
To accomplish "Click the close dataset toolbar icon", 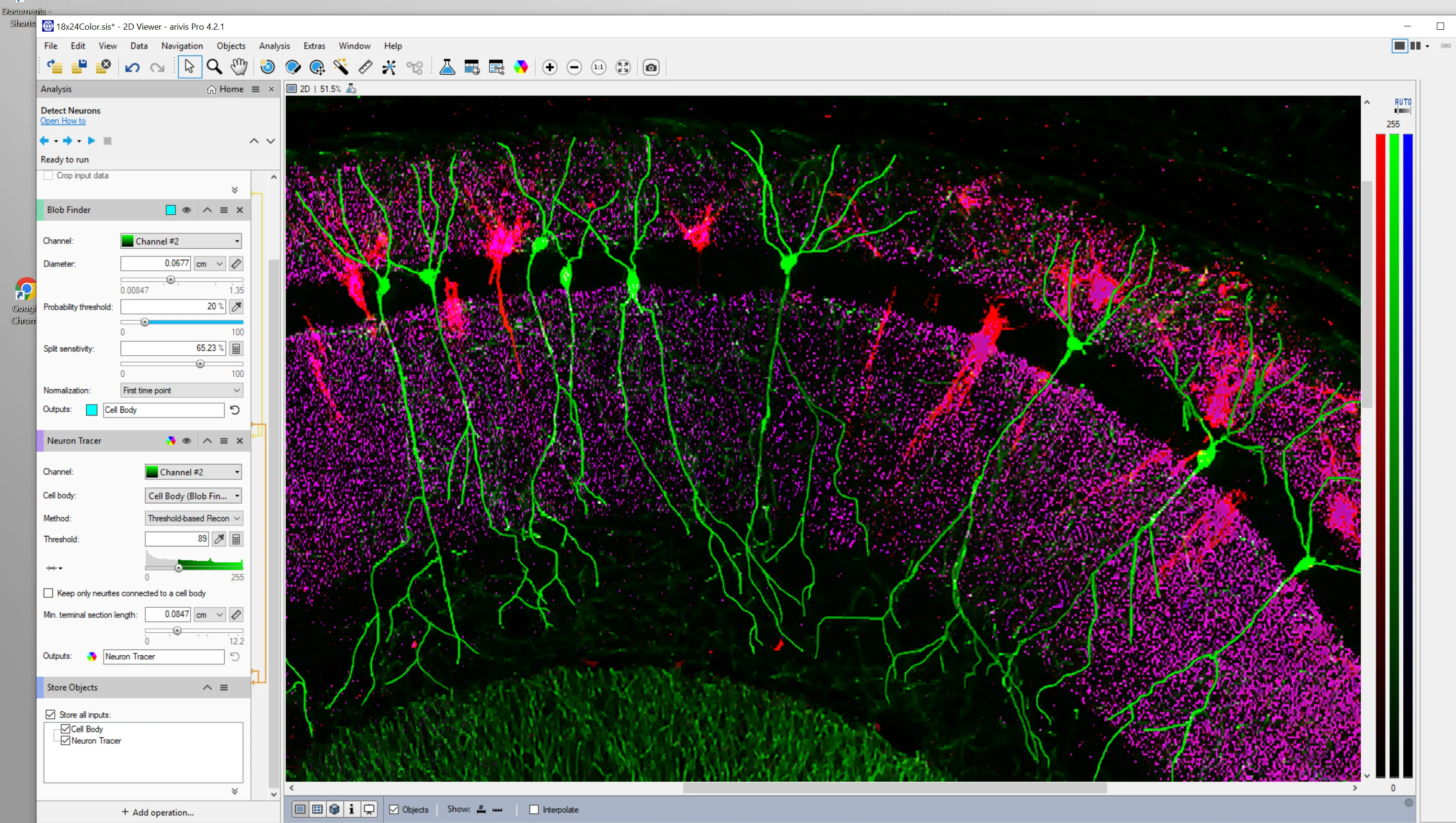I will tap(103, 67).
